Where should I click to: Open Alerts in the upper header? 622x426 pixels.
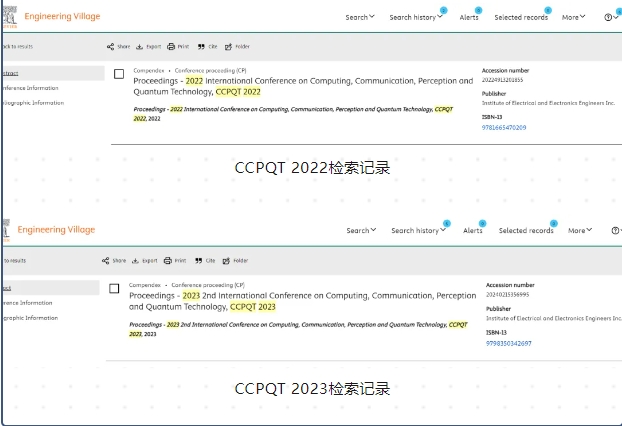point(469,17)
